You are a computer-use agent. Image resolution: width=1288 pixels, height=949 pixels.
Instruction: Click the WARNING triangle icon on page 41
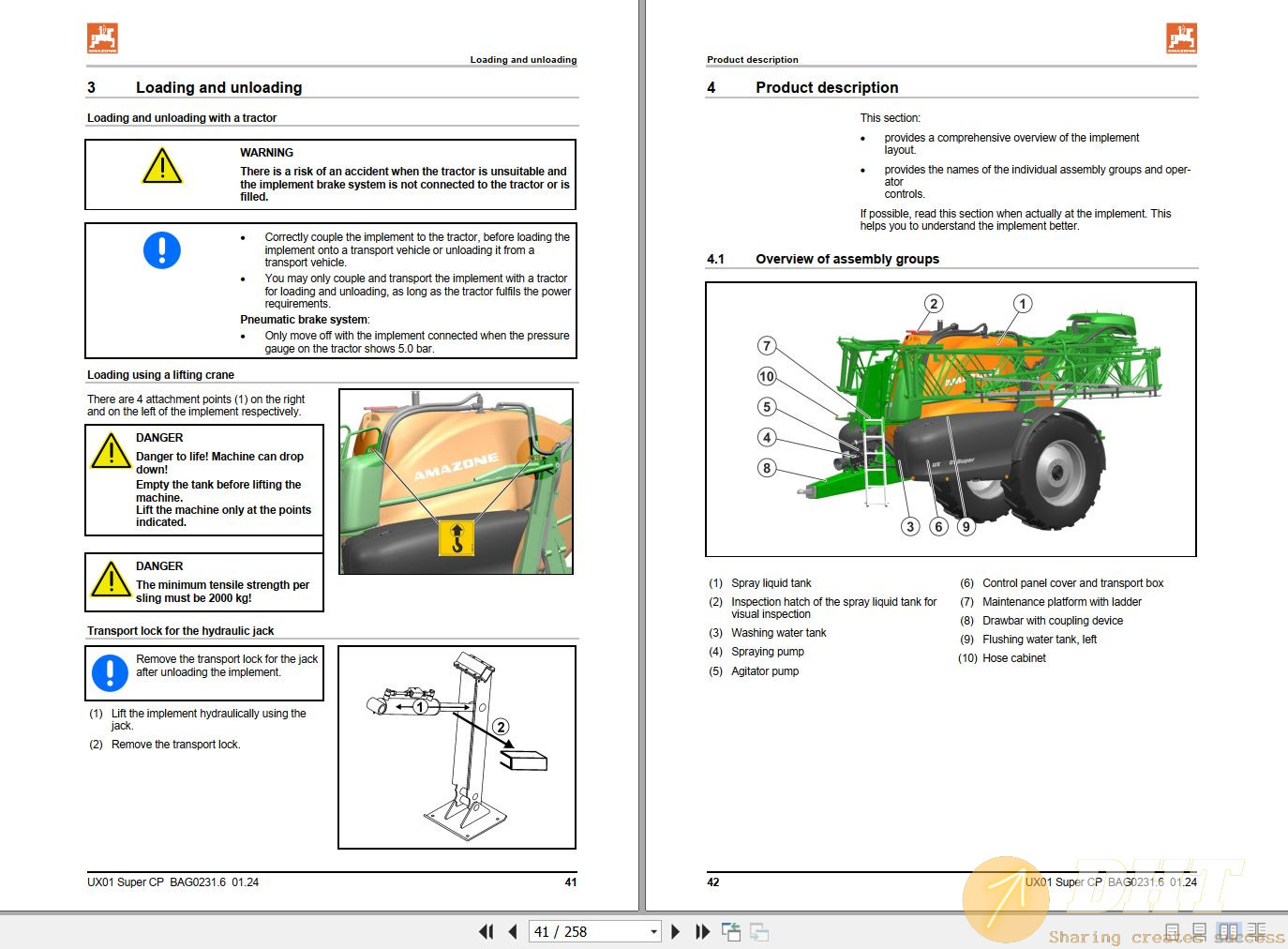pyautogui.click(x=162, y=166)
